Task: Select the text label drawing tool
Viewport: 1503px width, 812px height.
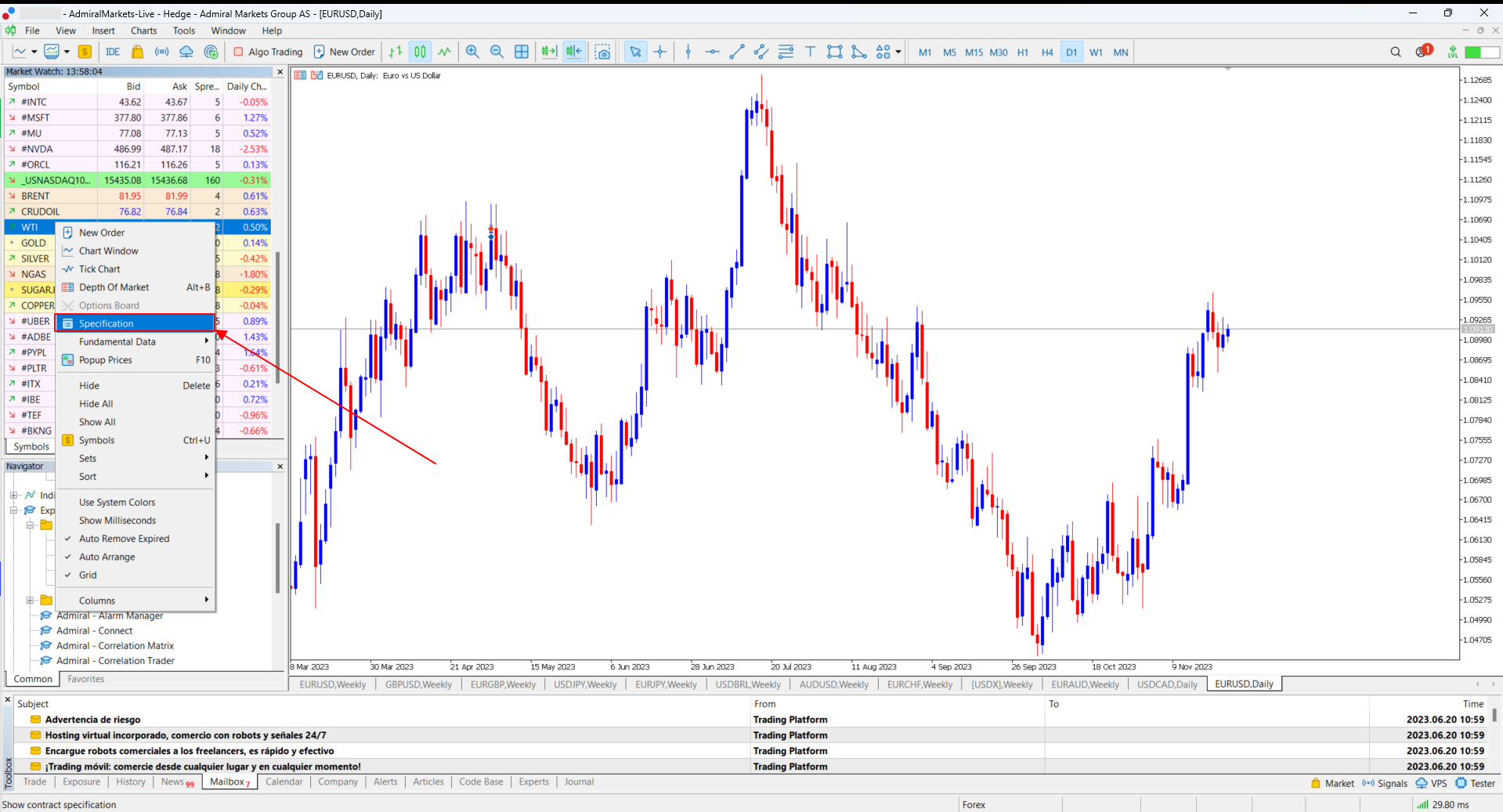Action: (x=810, y=52)
